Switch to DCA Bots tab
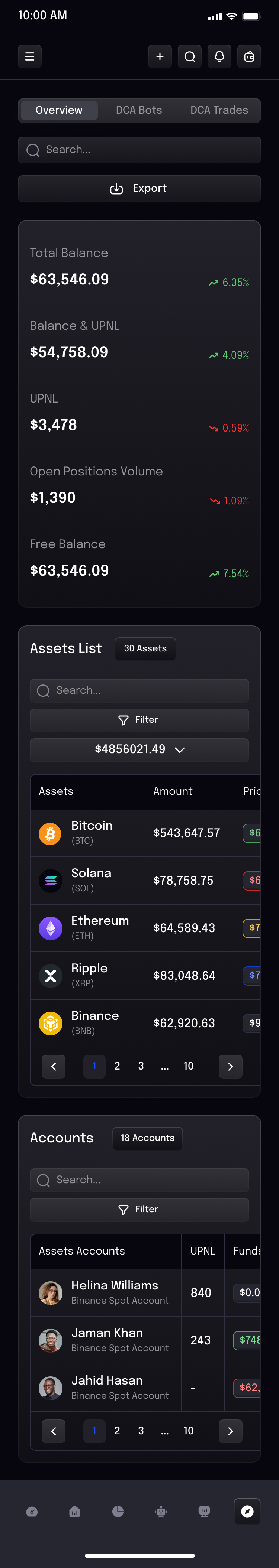This screenshot has height=1568, width=279. click(x=139, y=110)
